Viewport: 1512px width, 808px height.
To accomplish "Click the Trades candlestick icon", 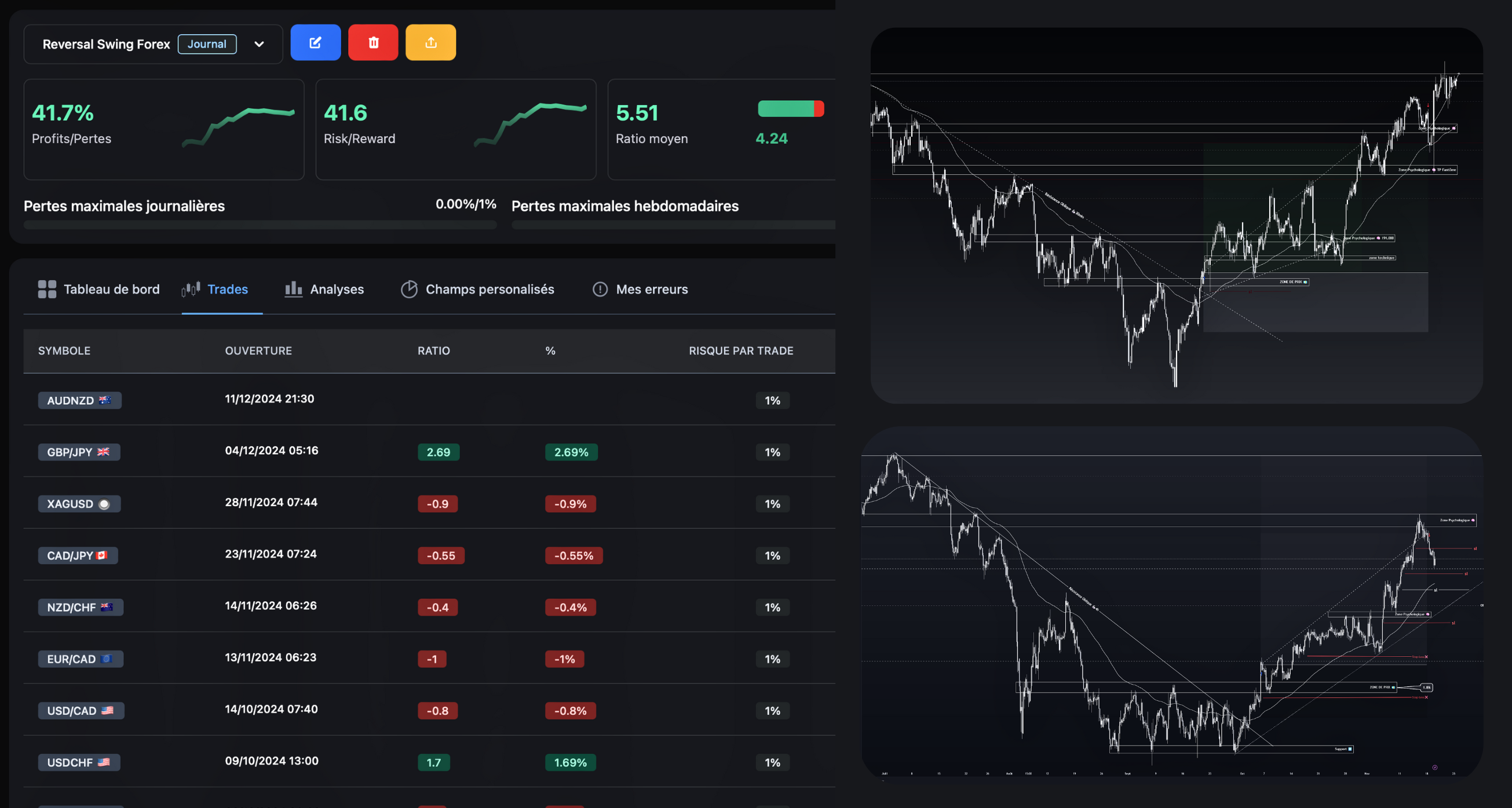I will point(191,288).
